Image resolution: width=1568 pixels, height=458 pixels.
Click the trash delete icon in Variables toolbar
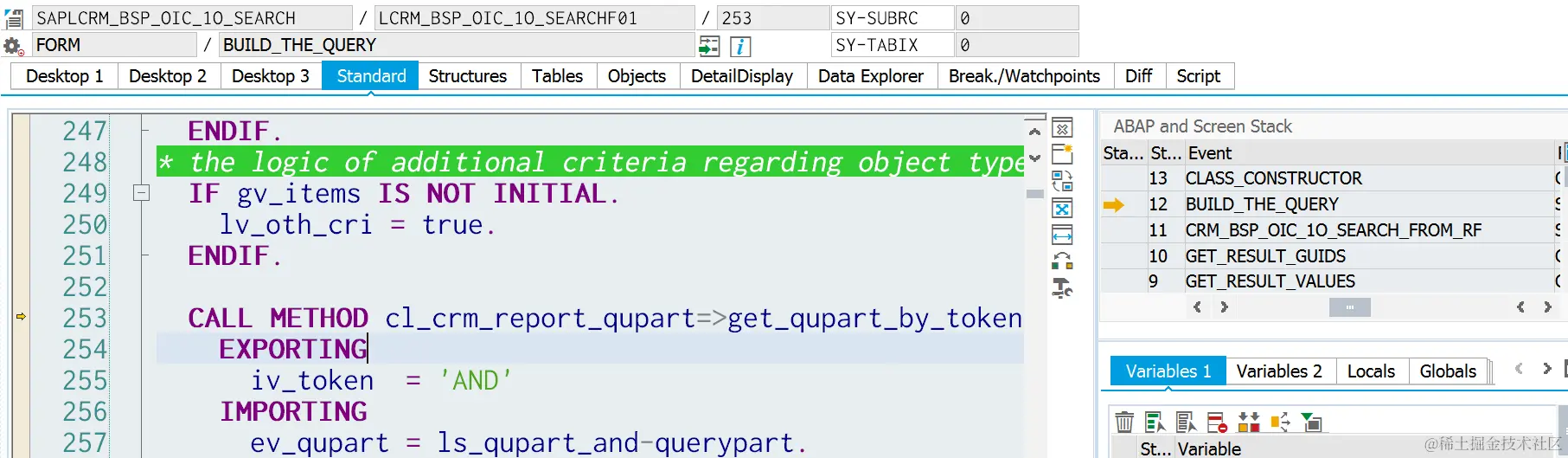click(x=1124, y=422)
